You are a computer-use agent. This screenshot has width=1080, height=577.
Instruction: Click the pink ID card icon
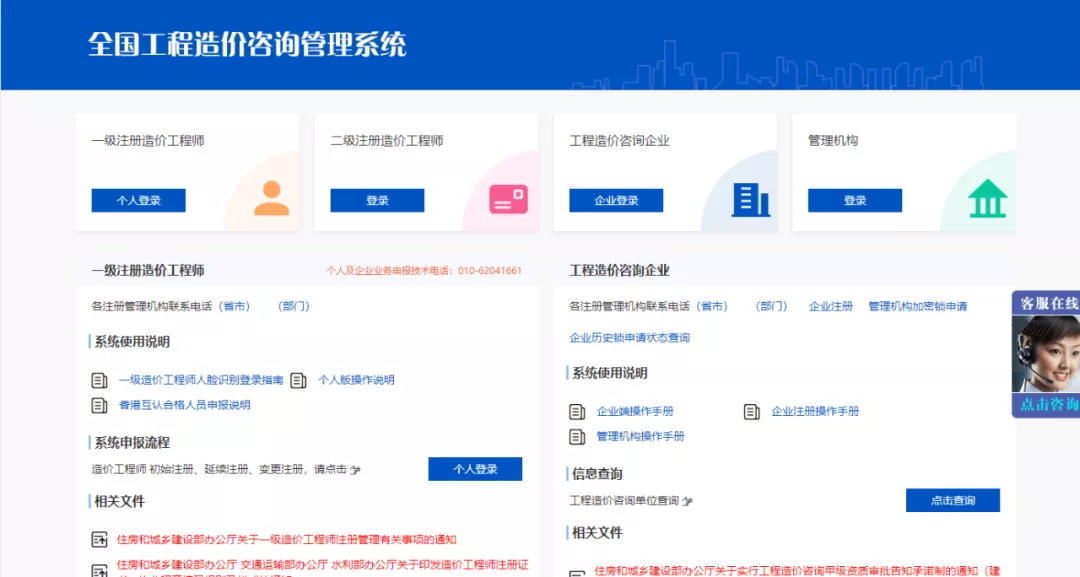click(508, 199)
